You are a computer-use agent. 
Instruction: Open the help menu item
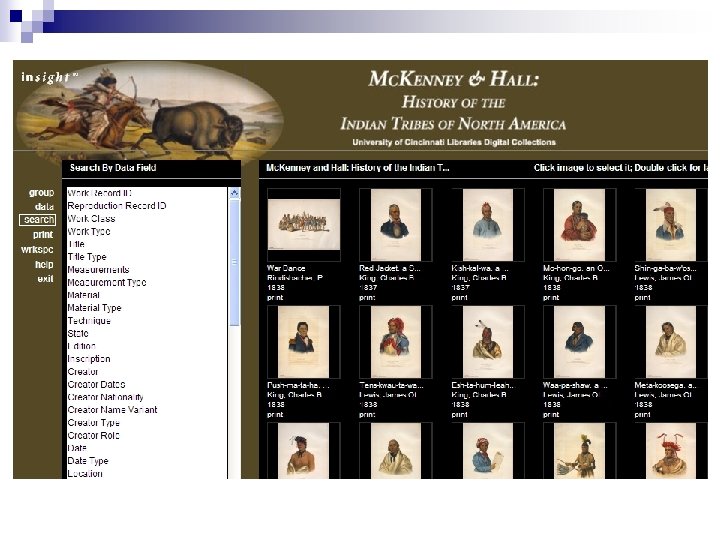click(45, 264)
